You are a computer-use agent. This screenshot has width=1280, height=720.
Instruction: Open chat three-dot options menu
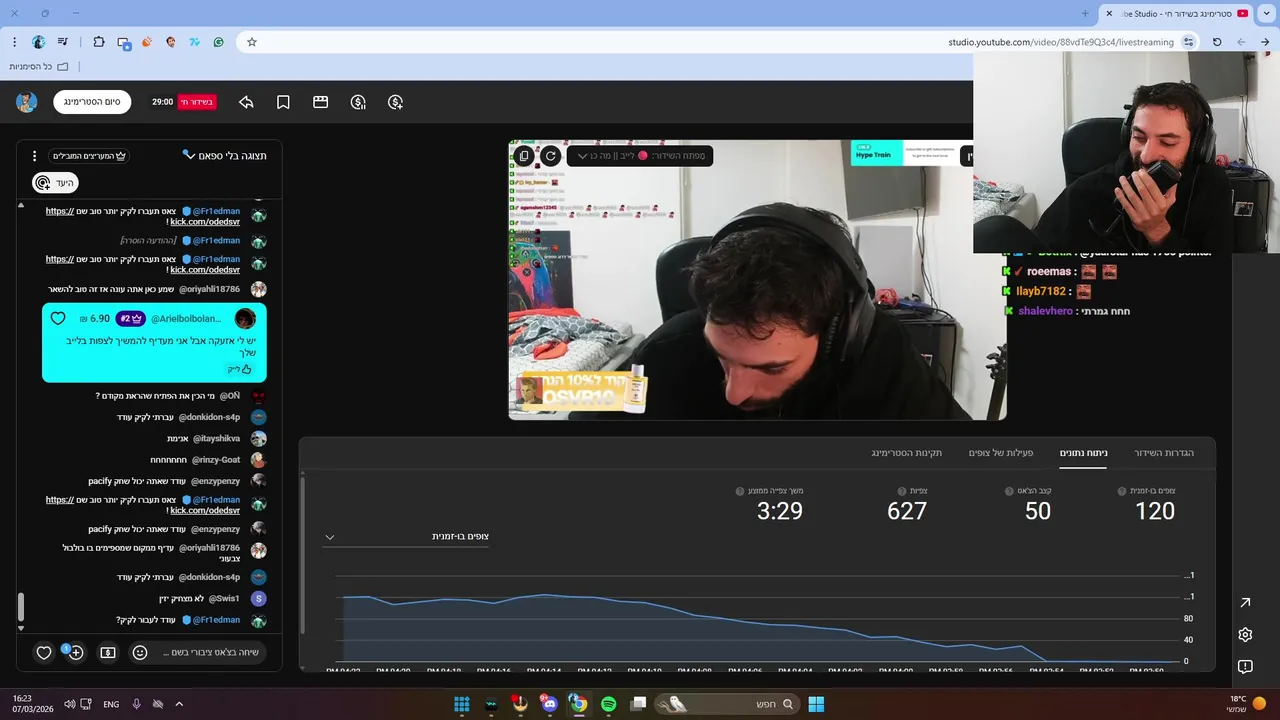coord(34,156)
